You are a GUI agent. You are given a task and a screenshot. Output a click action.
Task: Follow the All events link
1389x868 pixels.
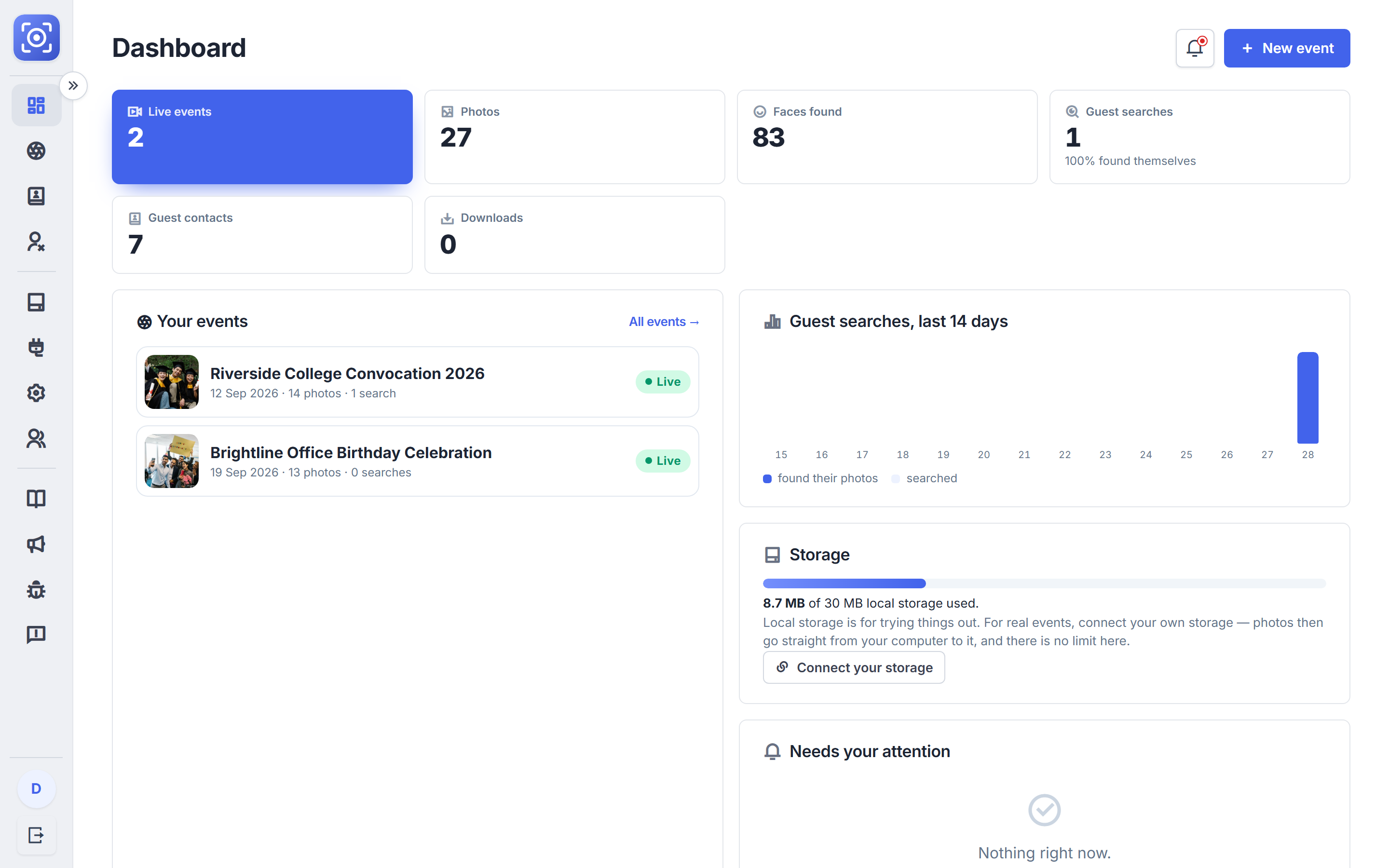664,322
